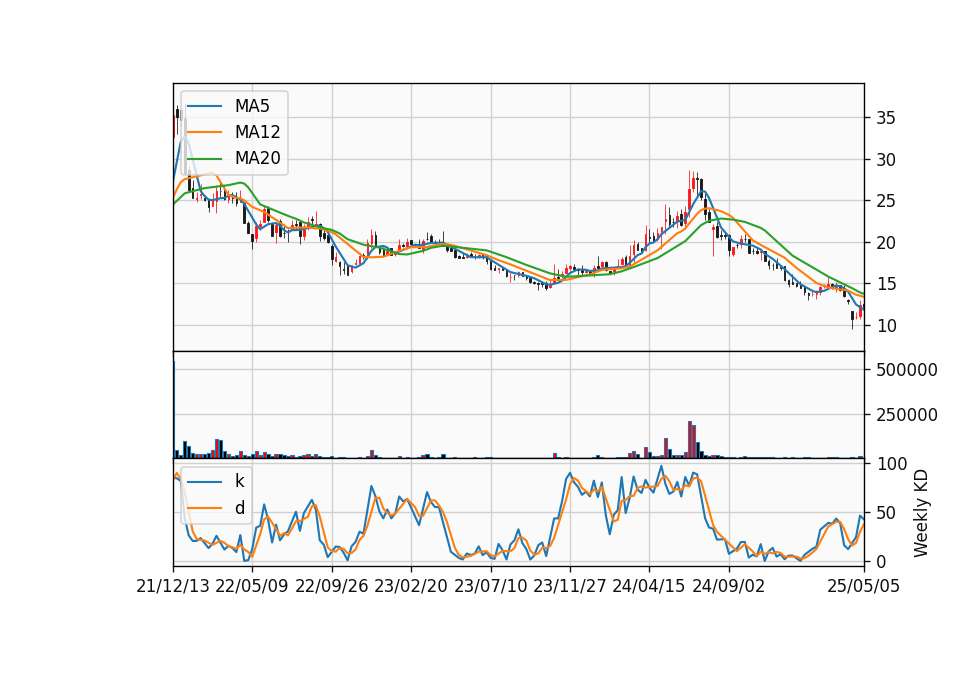This screenshot has width=960, height=690.
Task: Click the green MA20 legend line sample
Action: pos(204,158)
